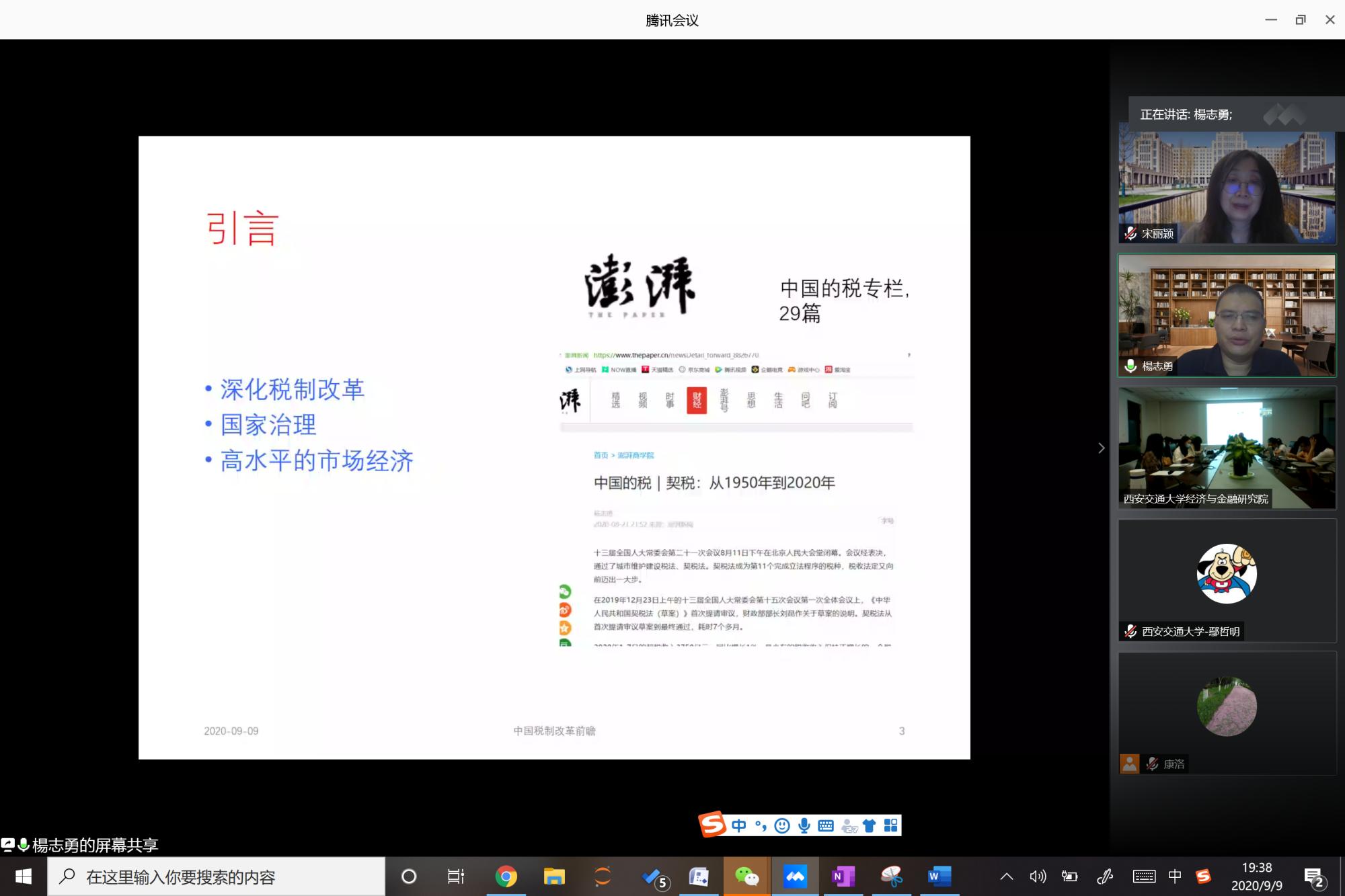This screenshot has width=1345, height=896.
Task: Open the Tencent Meeting taskbar icon
Action: [x=795, y=876]
